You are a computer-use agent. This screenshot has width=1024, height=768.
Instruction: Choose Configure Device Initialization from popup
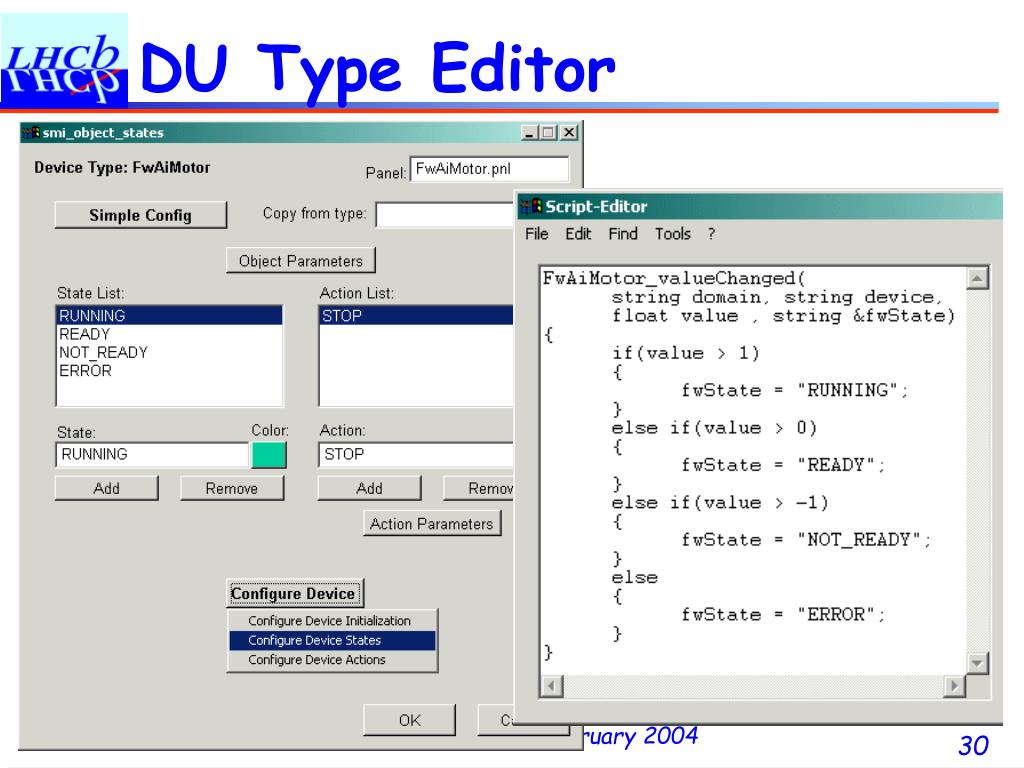click(332, 620)
